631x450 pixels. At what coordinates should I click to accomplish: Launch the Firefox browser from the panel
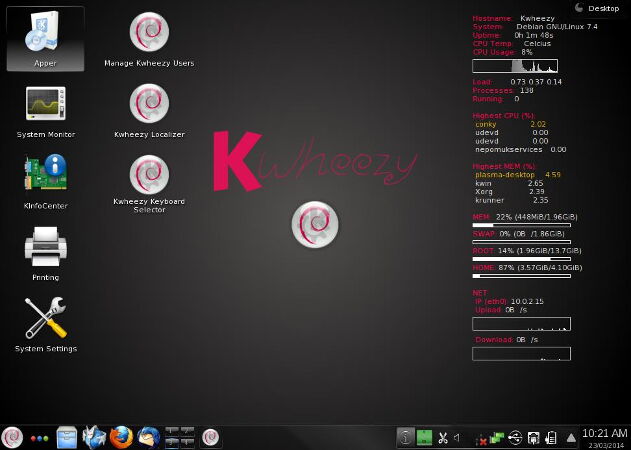point(121,437)
